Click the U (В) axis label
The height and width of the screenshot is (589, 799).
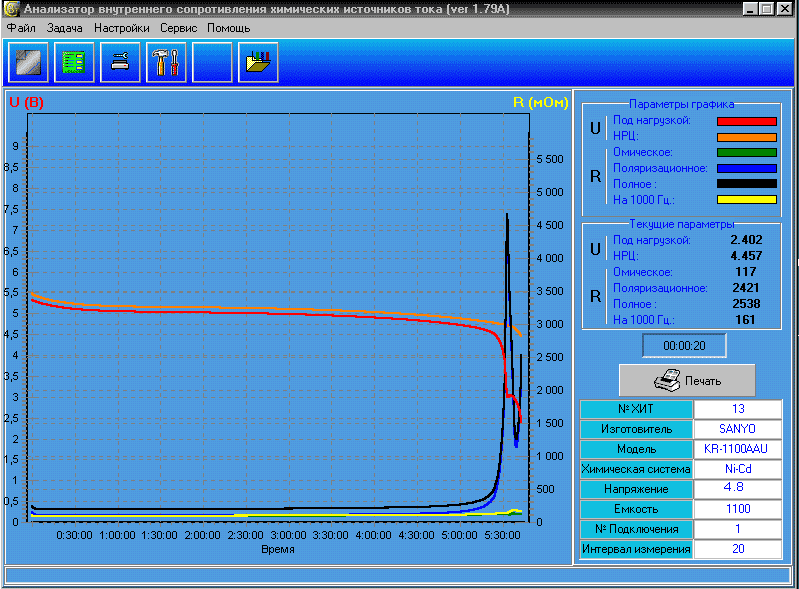pos(26,102)
